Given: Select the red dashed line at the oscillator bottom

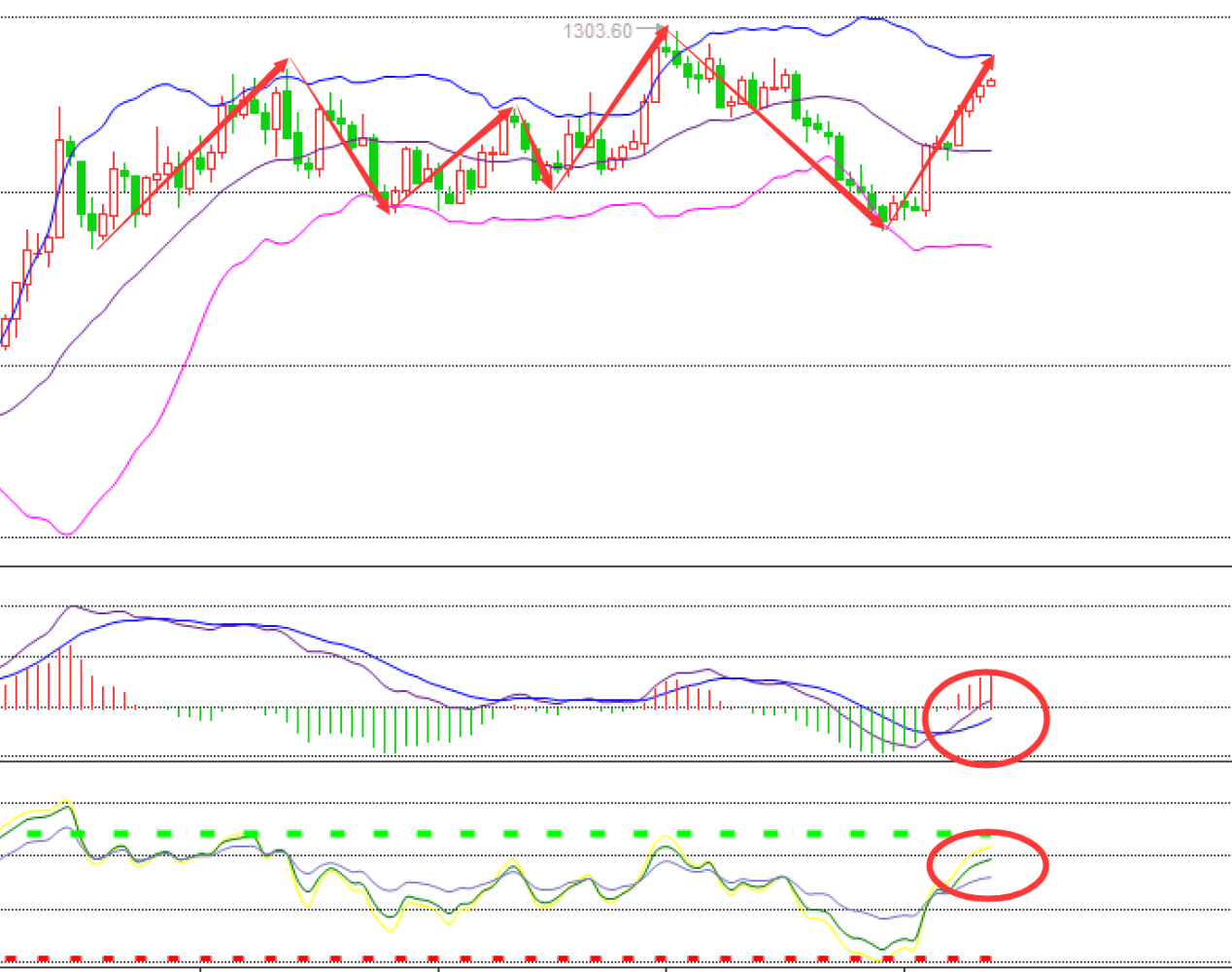Looking at the screenshot, I should pyautogui.click(x=496, y=958).
